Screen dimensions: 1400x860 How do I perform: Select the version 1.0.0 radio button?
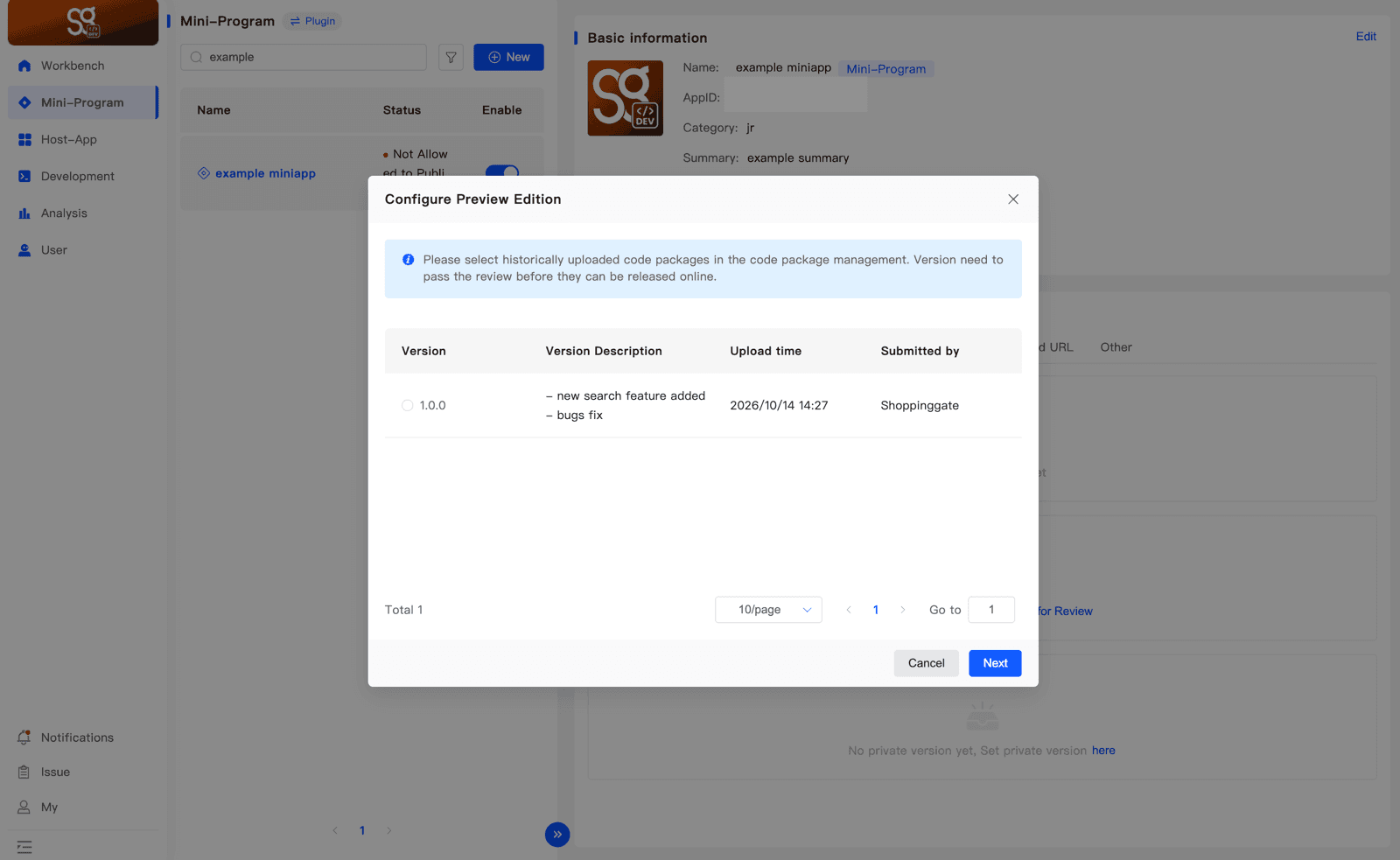coord(407,405)
